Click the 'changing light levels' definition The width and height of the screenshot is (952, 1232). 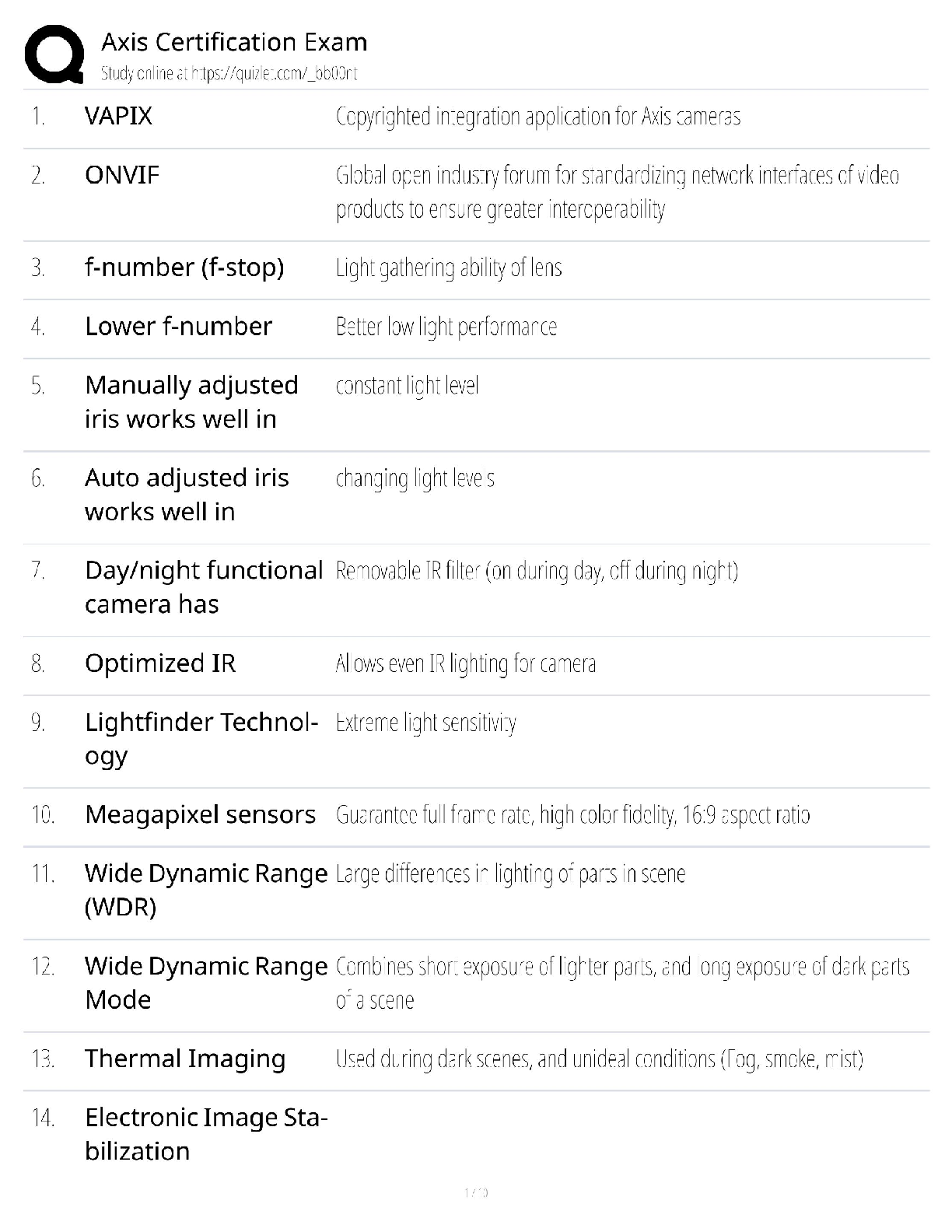click(x=415, y=479)
